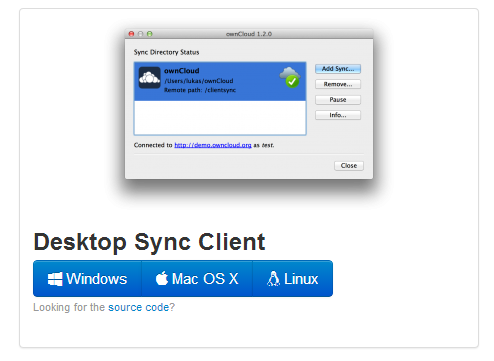494x361 pixels.
Task: Close the ownCloud 1.2.0 dialog
Action: click(x=349, y=166)
